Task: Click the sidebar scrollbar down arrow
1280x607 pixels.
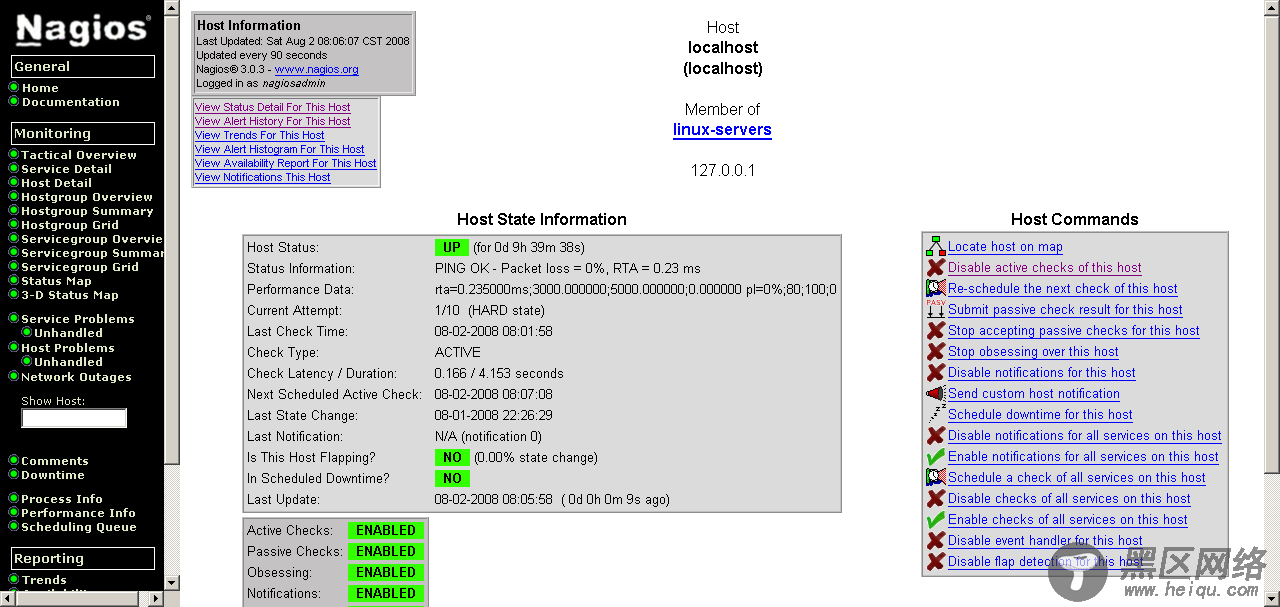Action: click(172, 583)
